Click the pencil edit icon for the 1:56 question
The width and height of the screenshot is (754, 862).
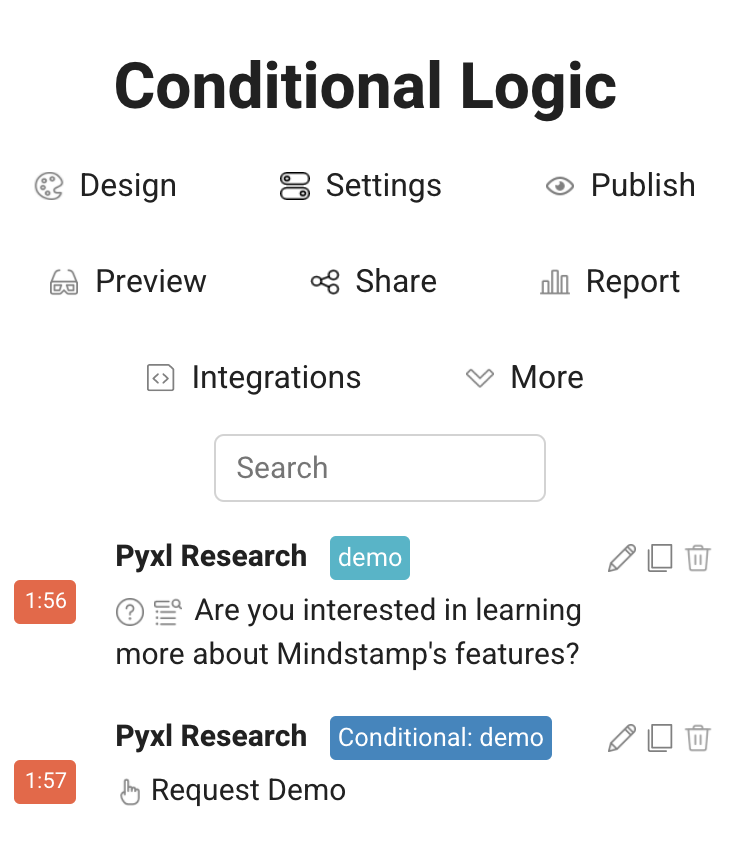pyautogui.click(x=621, y=558)
